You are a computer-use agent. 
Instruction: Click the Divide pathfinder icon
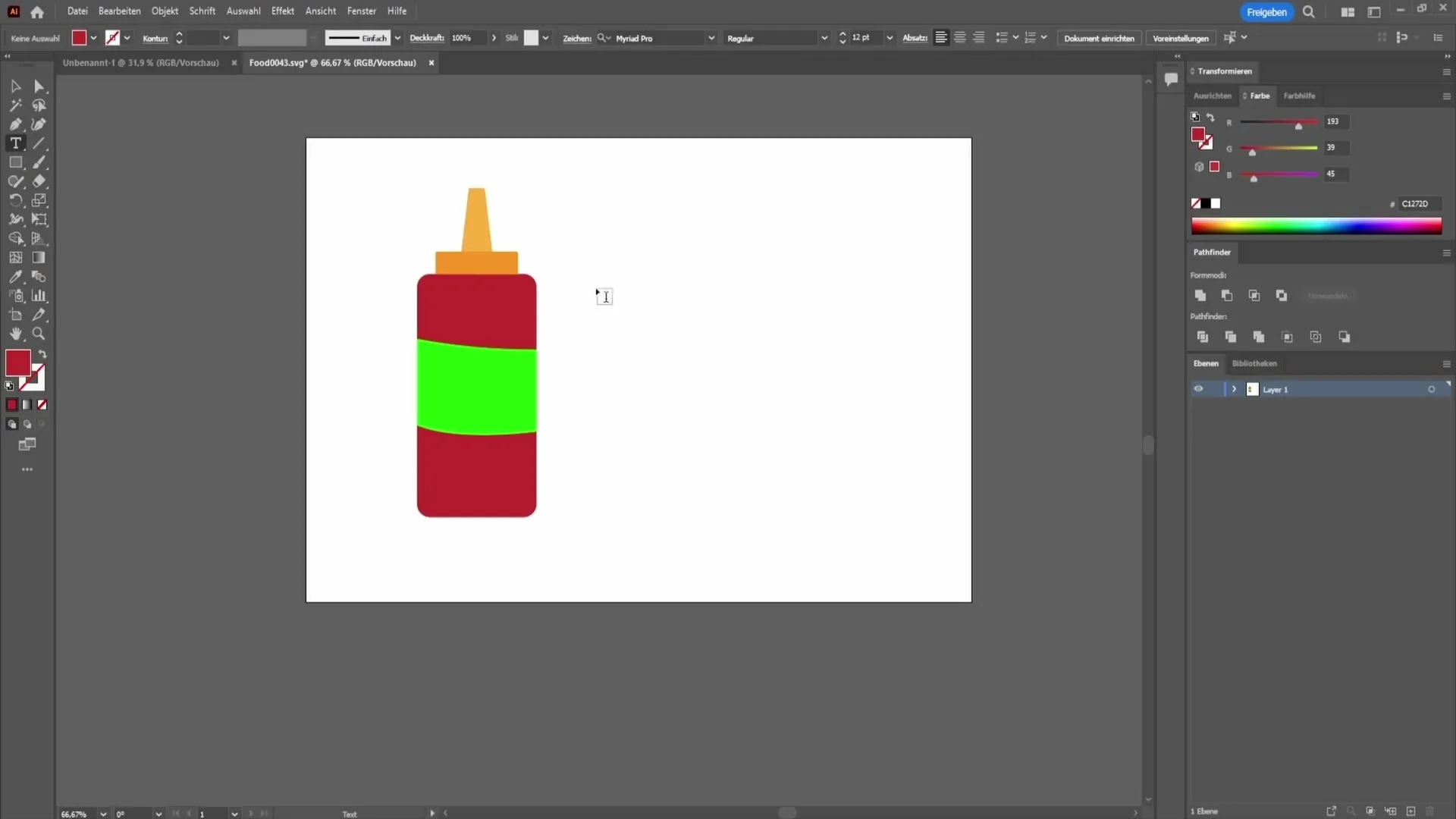click(x=1203, y=337)
